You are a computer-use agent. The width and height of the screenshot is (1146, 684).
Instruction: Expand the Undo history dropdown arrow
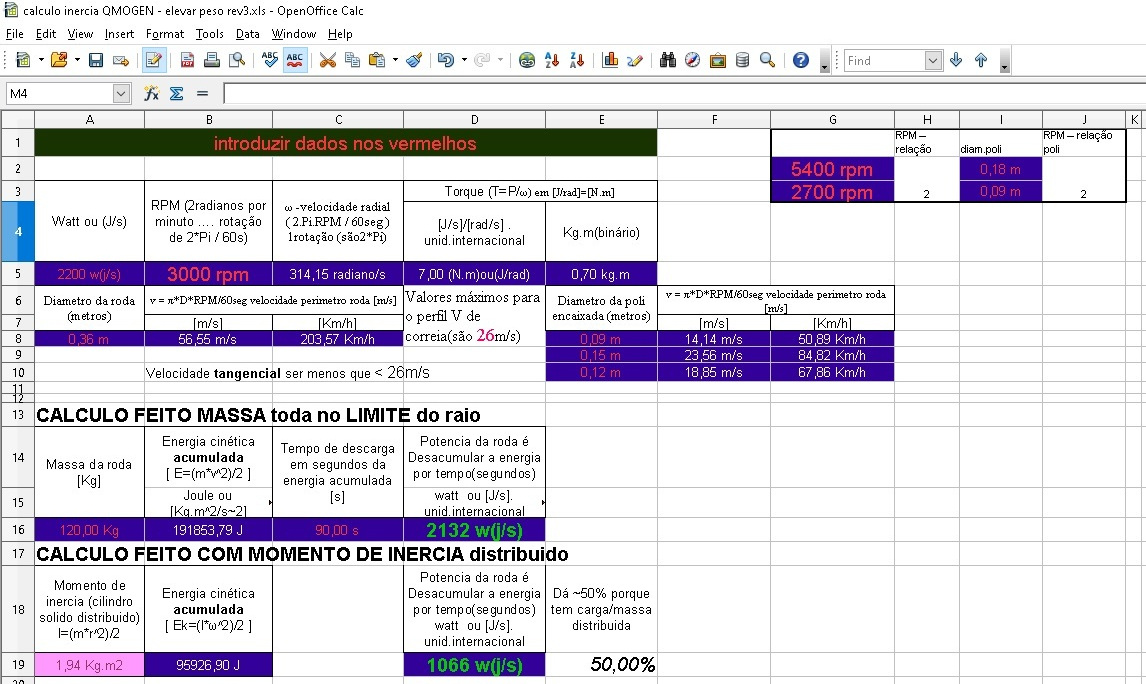click(x=465, y=60)
